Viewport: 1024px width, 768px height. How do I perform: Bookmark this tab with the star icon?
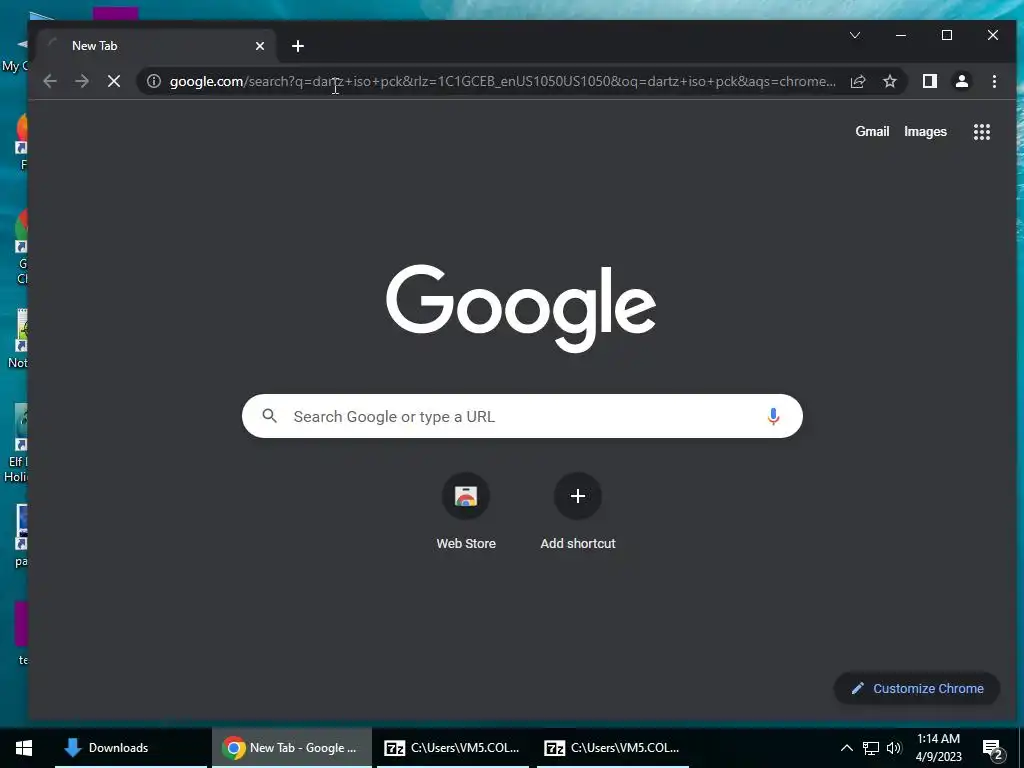click(889, 81)
